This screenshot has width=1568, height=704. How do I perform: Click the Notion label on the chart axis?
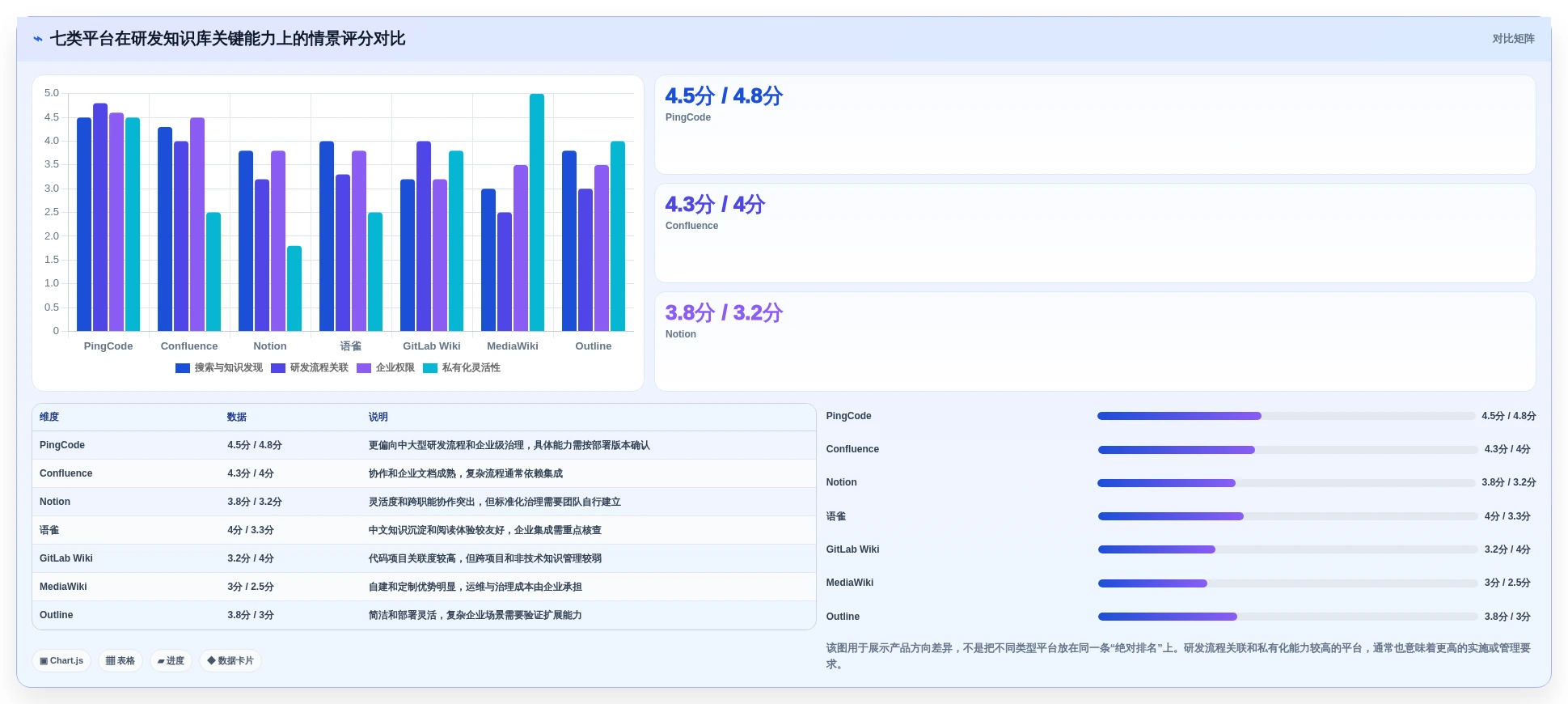[x=270, y=346]
